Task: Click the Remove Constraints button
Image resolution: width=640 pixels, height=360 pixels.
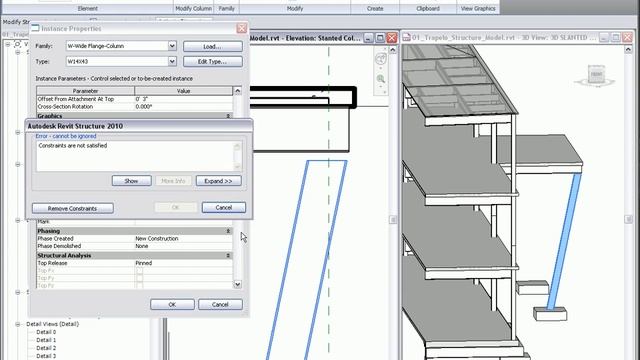Action: tap(73, 208)
